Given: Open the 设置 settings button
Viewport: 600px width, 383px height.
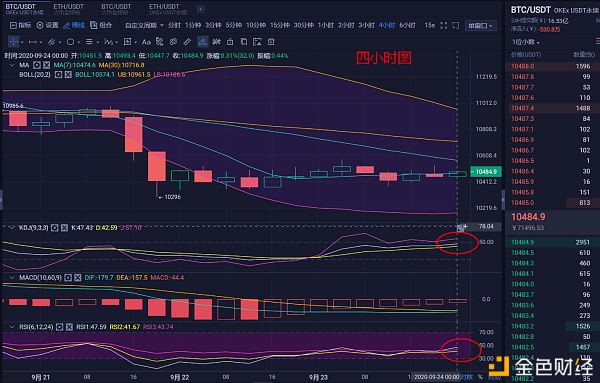Looking at the screenshot, I should pos(47,25).
